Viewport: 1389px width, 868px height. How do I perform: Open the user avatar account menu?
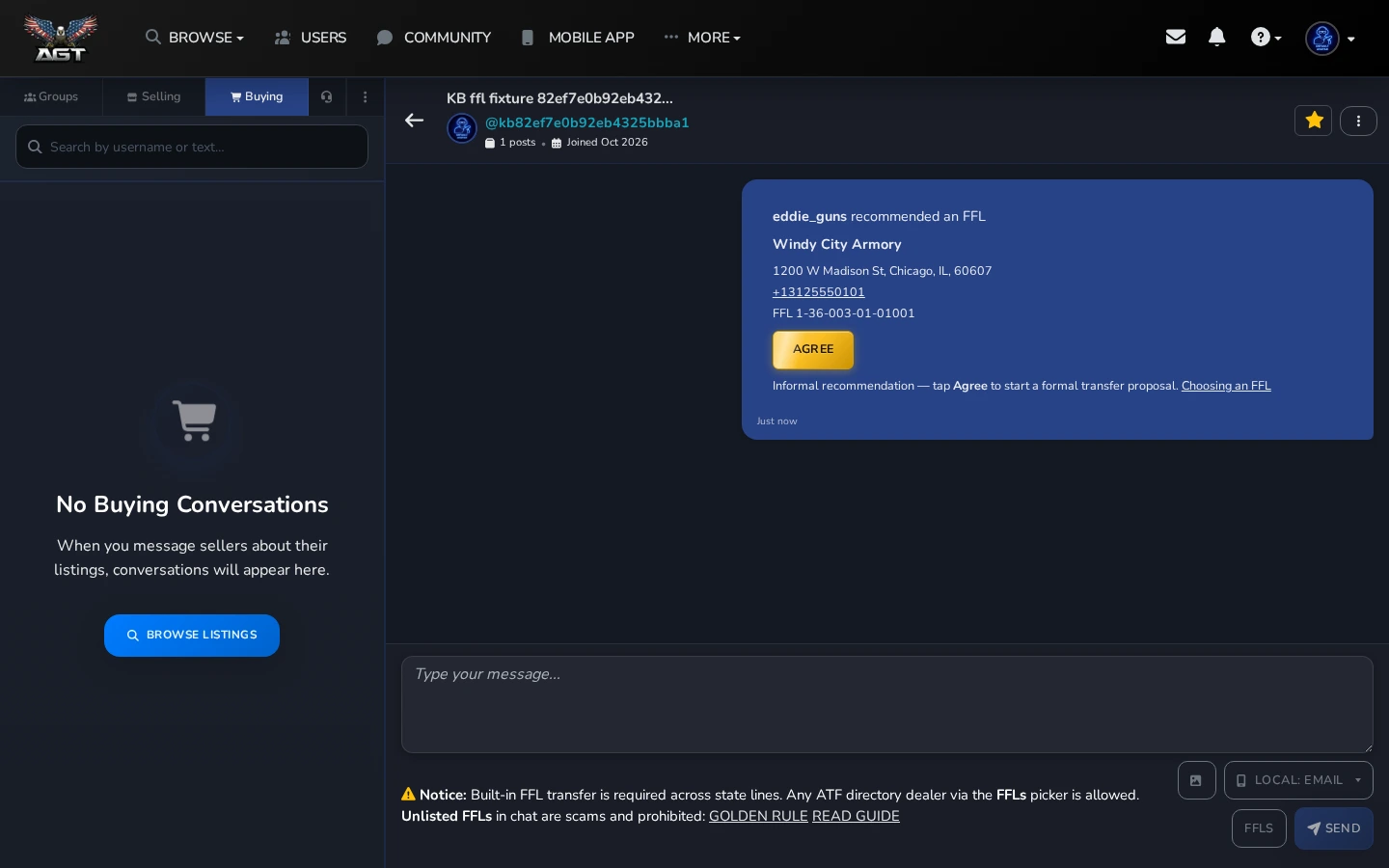pos(1330,39)
